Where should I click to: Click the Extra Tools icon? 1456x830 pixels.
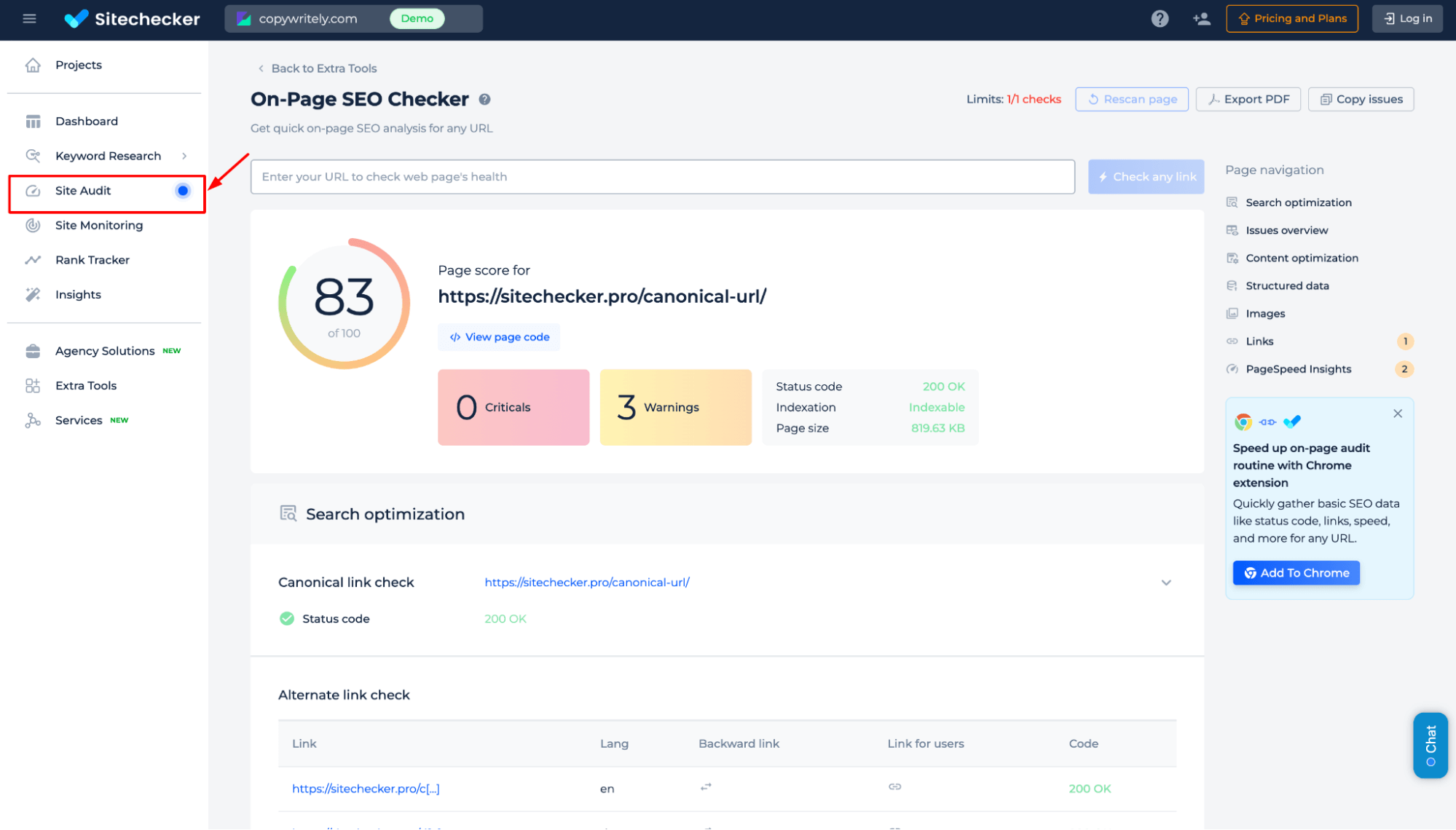coord(33,385)
